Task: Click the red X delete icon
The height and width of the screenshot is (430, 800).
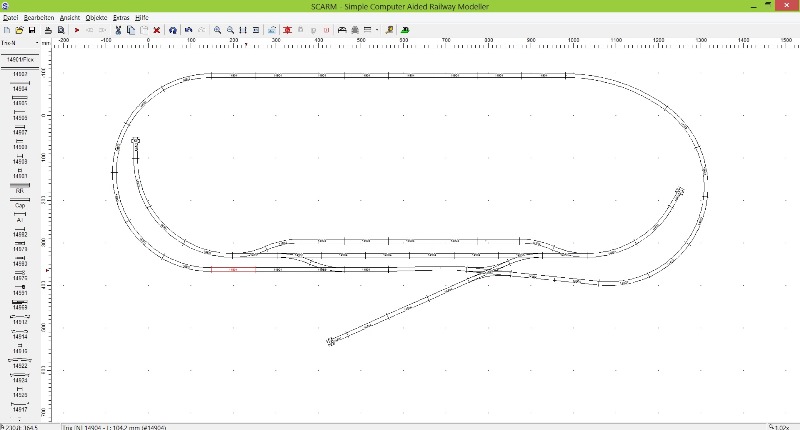Action: tap(157, 30)
